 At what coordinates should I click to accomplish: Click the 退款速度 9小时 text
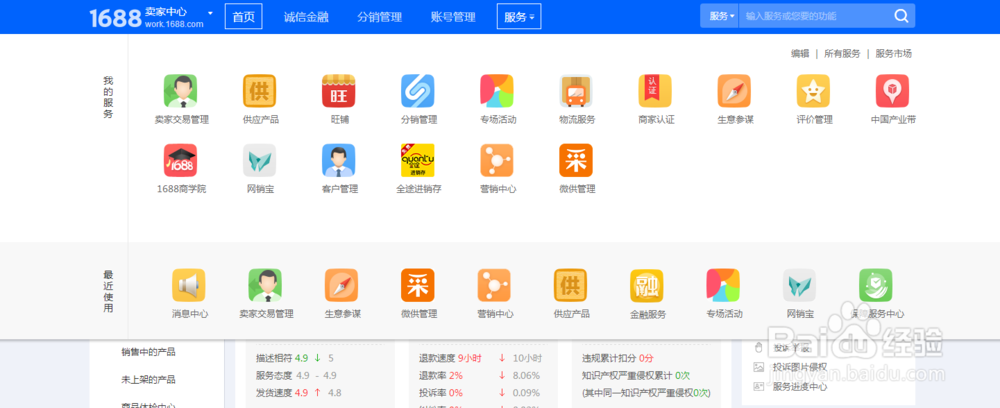coord(450,358)
